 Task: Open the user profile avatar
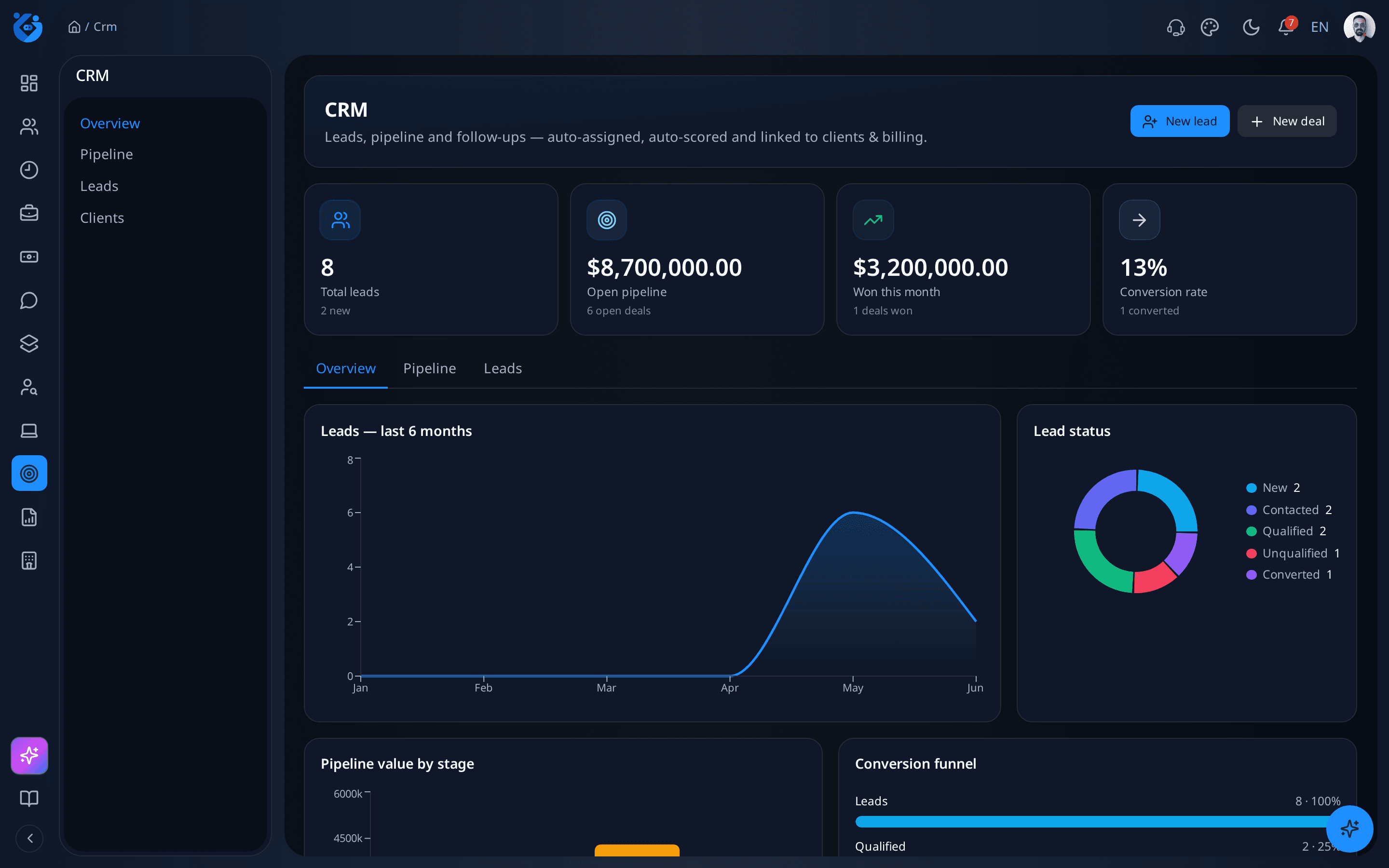point(1359,27)
